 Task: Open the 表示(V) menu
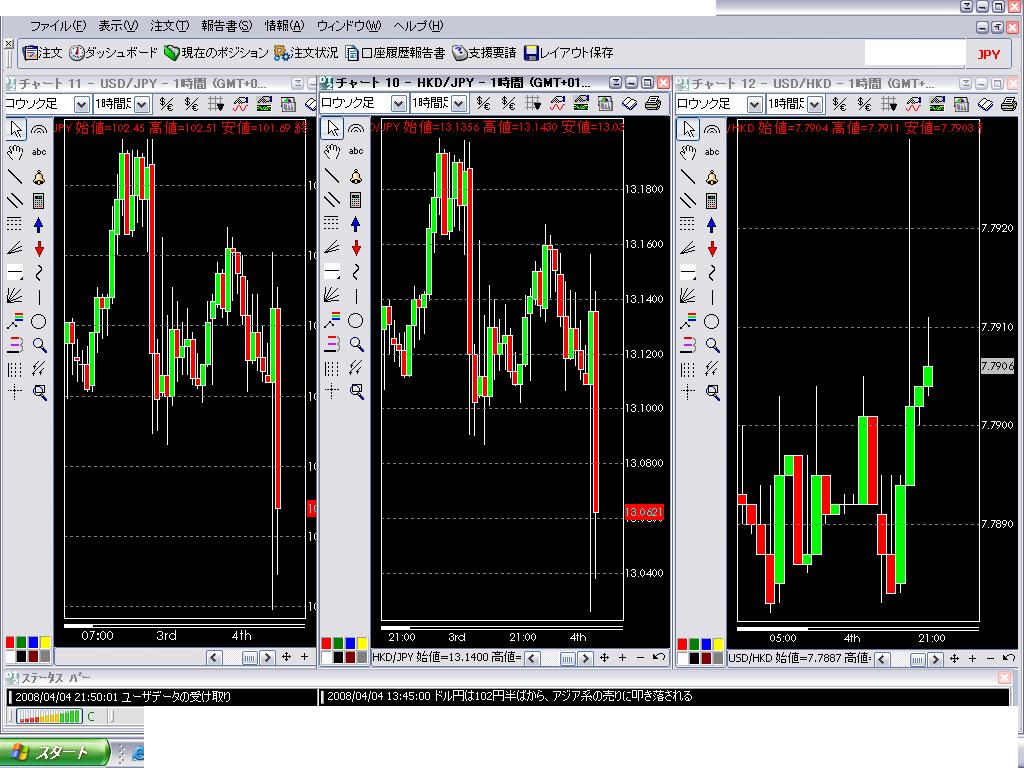[118, 25]
